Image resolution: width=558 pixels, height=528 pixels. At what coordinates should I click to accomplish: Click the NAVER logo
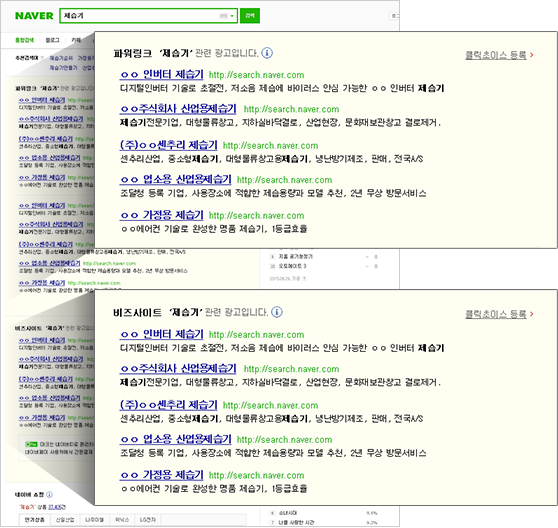[x=34, y=16]
